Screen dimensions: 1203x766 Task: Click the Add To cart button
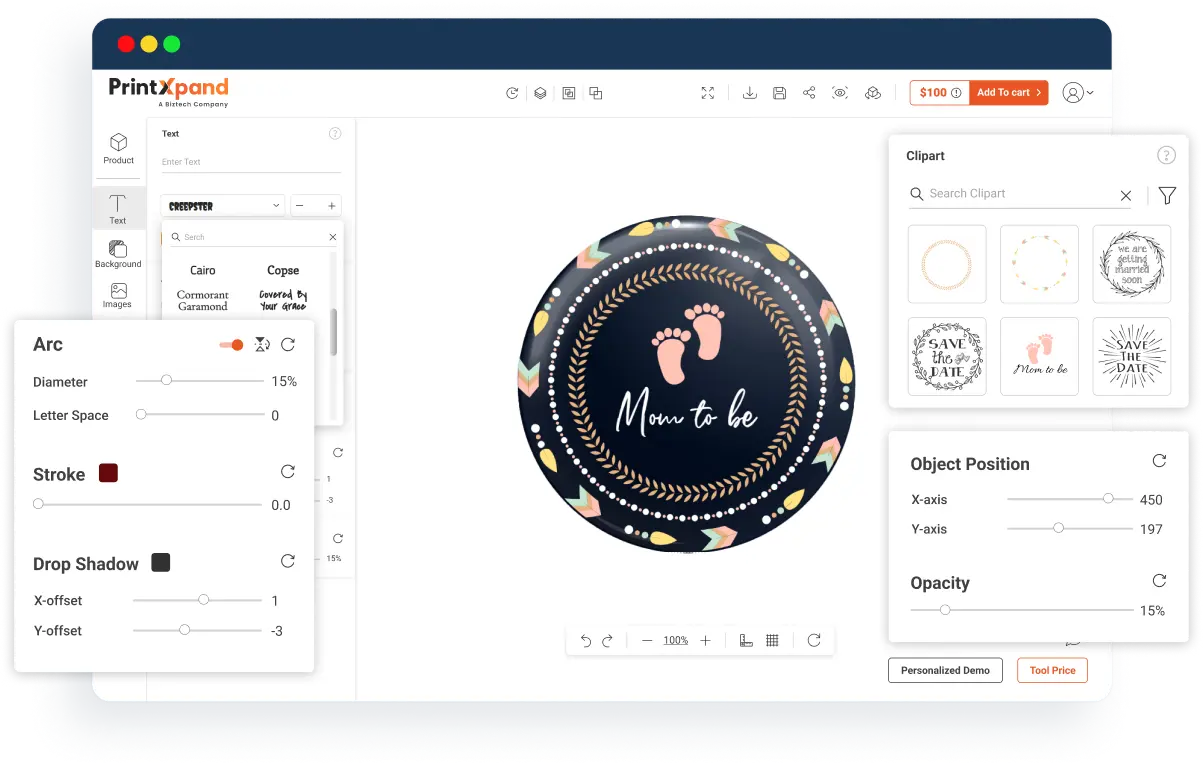[1009, 93]
